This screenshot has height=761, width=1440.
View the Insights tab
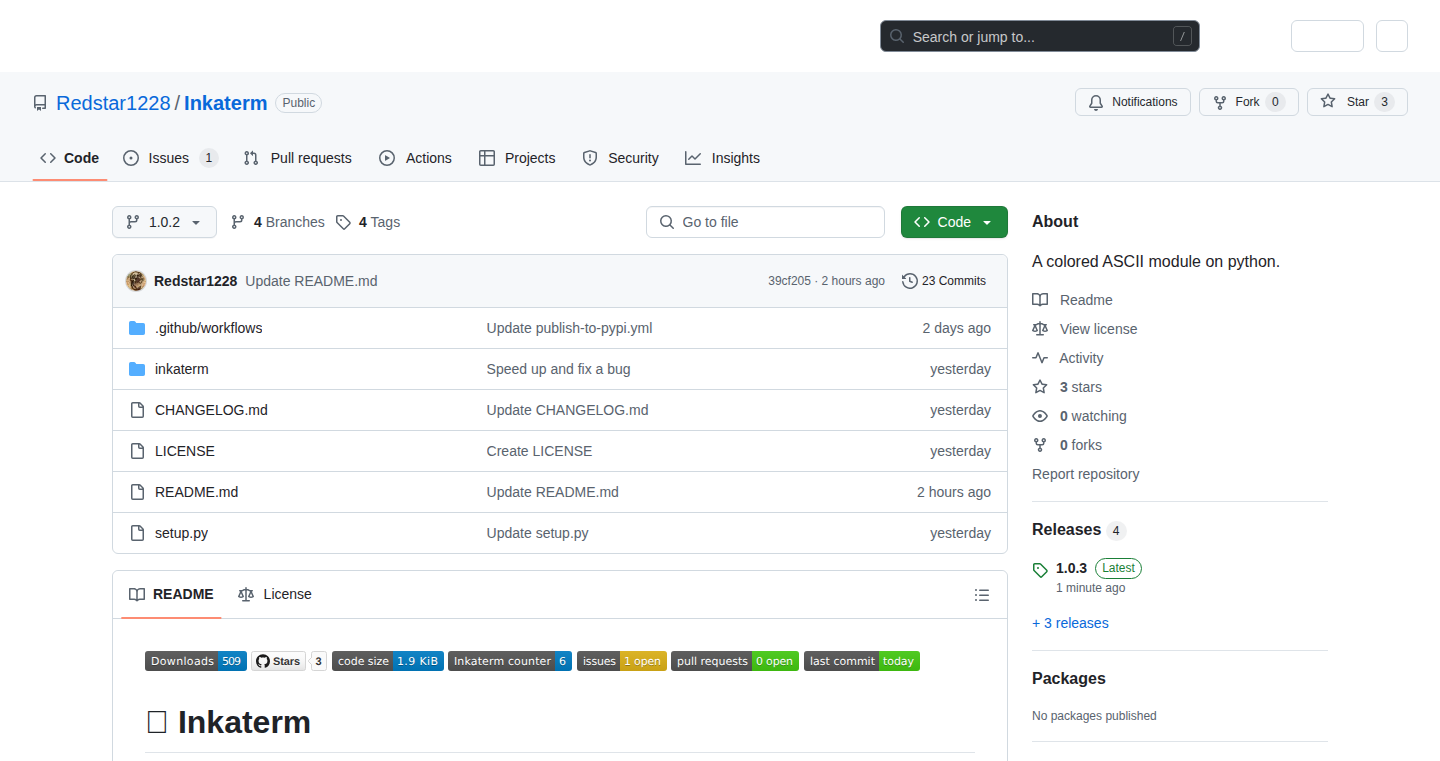pyautogui.click(x=722, y=158)
